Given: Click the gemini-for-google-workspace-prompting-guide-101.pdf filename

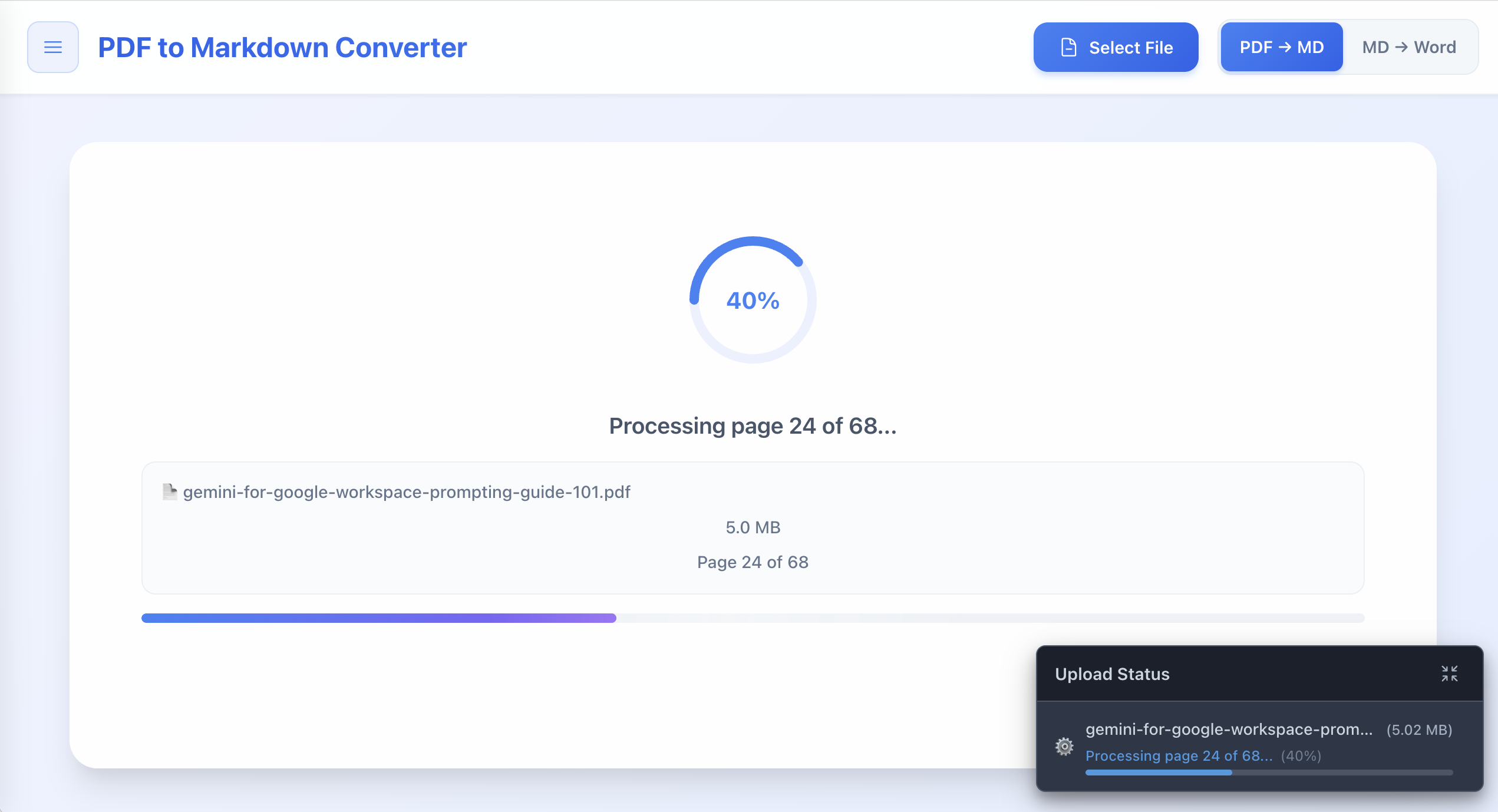Looking at the screenshot, I should coord(407,492).
